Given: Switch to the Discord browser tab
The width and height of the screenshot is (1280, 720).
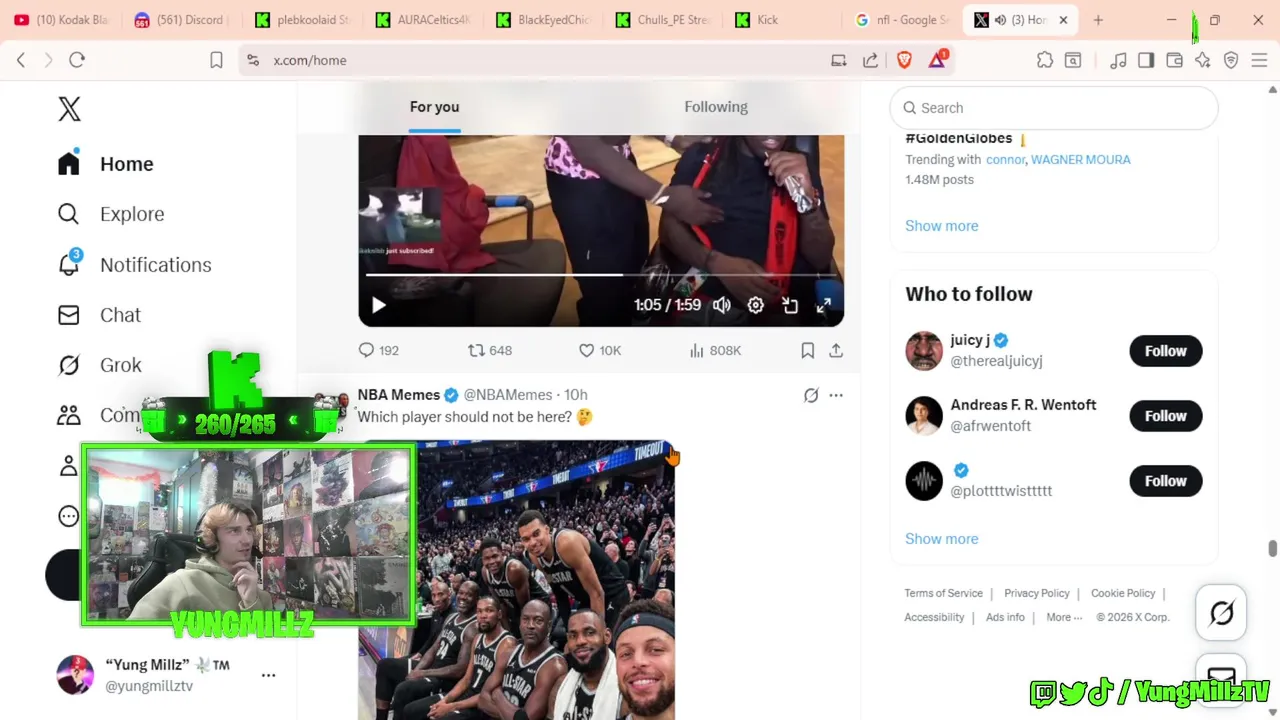Looking at the screenshot, I should pyautogui.click(x=182, y=20).
